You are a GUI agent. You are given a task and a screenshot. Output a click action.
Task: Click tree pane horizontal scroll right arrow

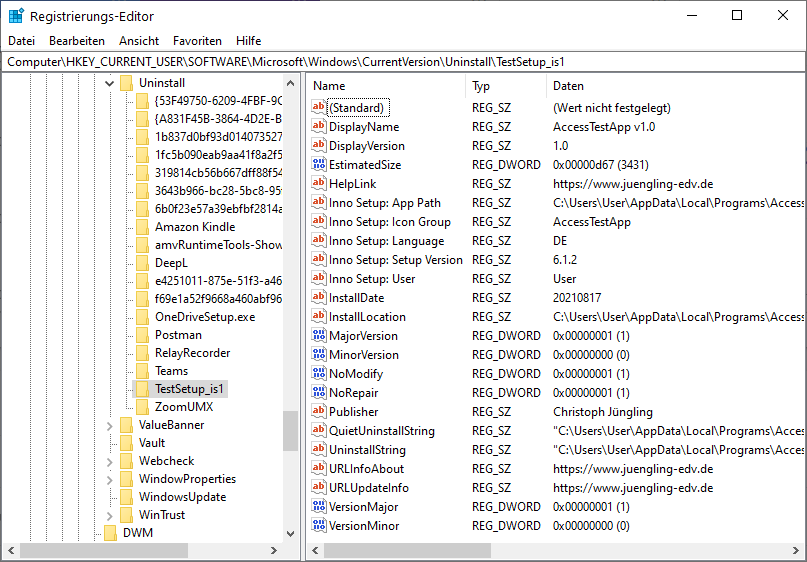point(274,550)
